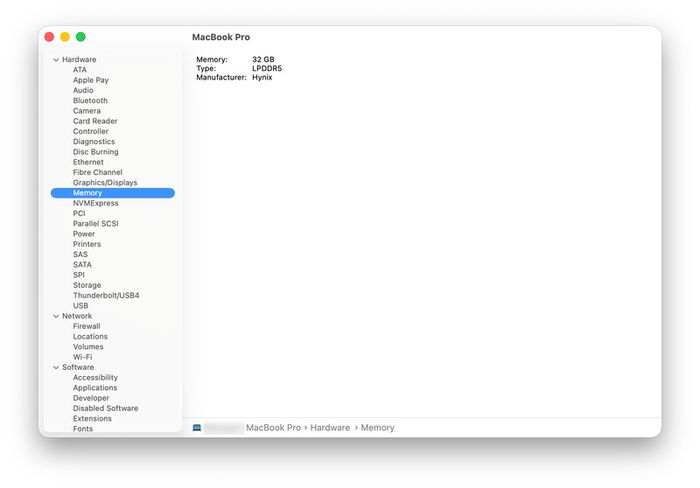Image resolution: width=700 pixels, height=488 pixels.
Task: Select ATA in the sidebar
Action: point(80,70)
